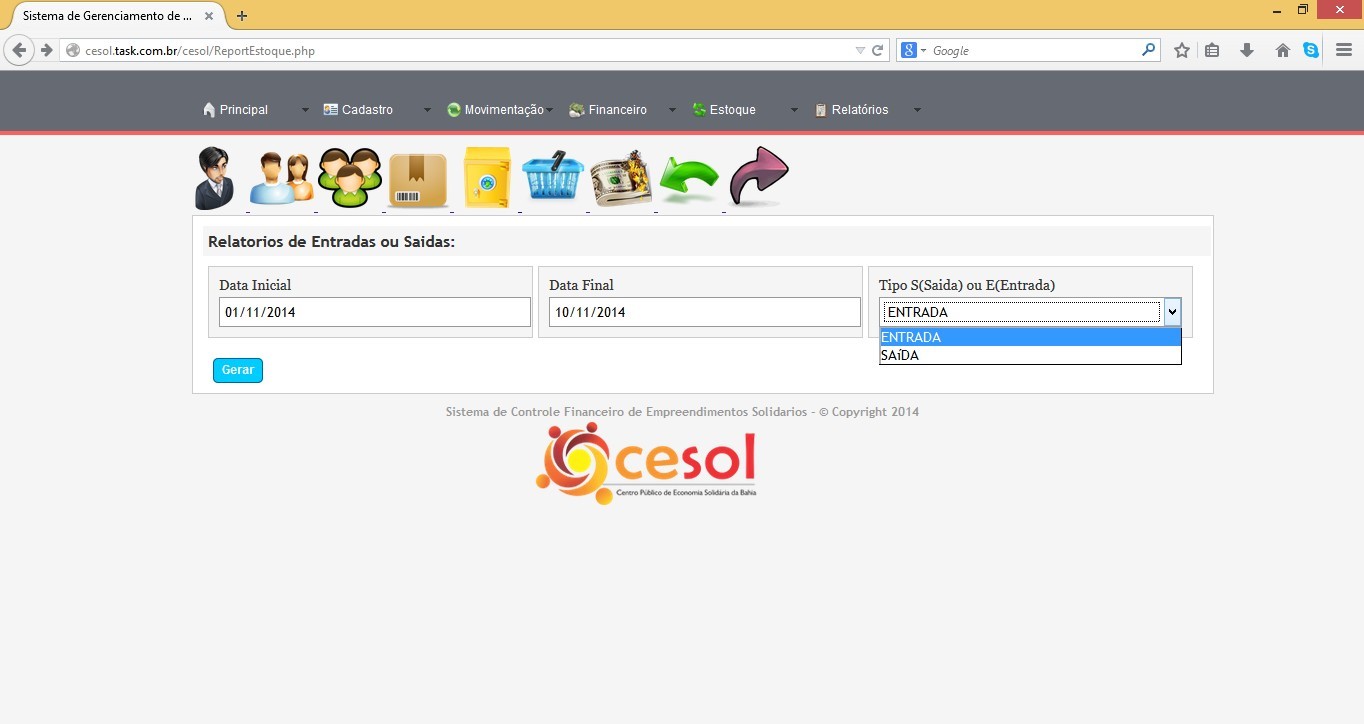The height and width of the screenshot is (724, 1364).
Task: Click the yellow safe icon
Action: coord(487,178)
